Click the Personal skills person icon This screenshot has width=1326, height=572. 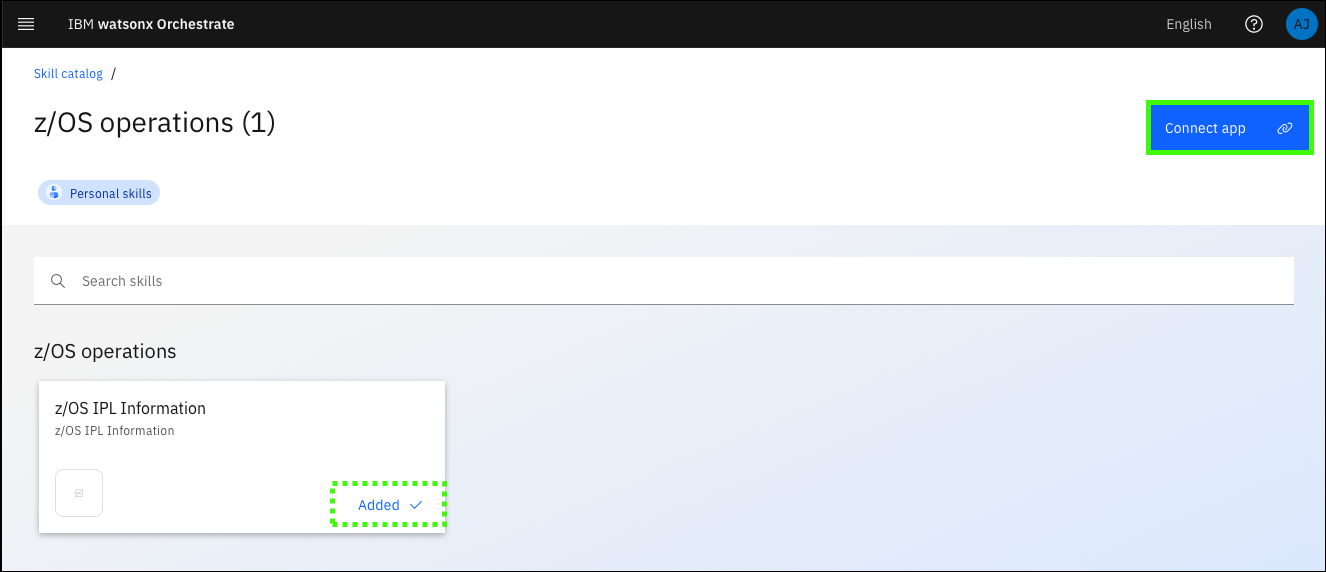click(x=54, y=193)
